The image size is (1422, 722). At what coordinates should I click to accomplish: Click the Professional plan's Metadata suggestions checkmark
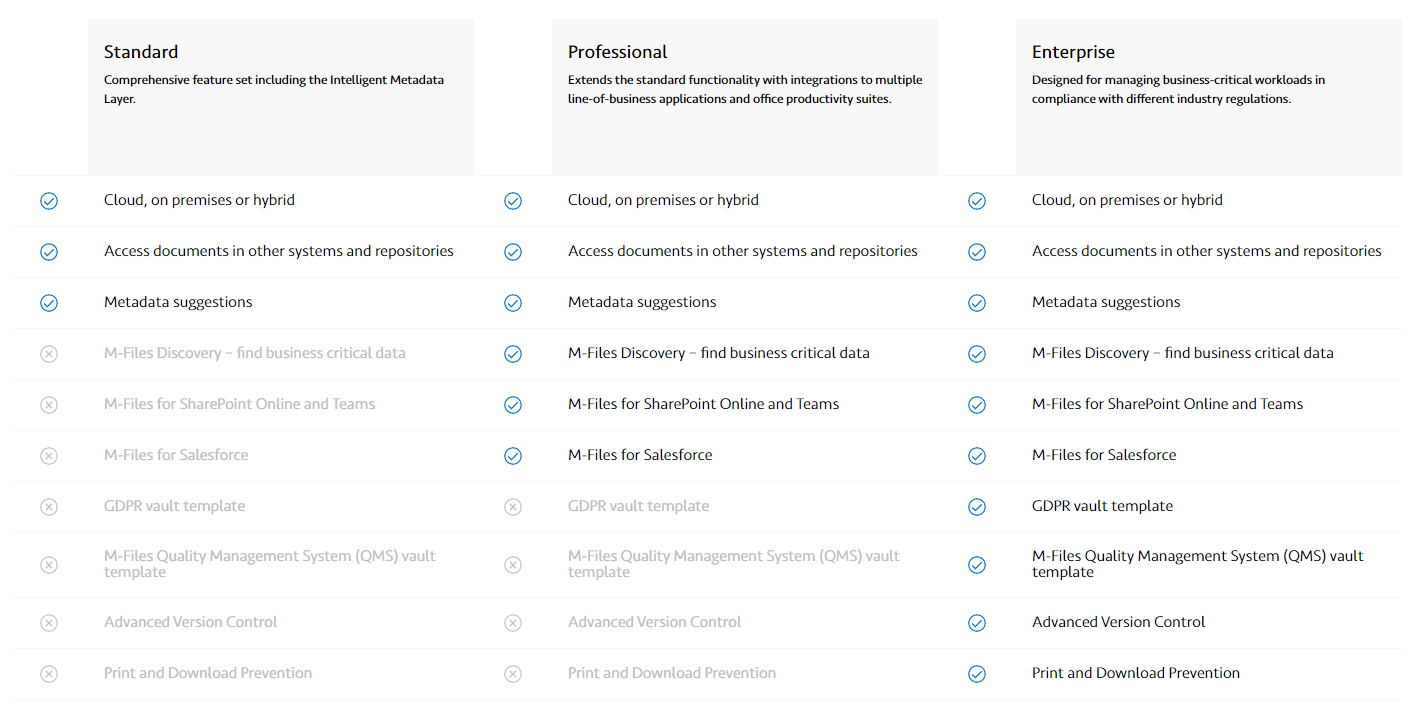pos(513,303)
